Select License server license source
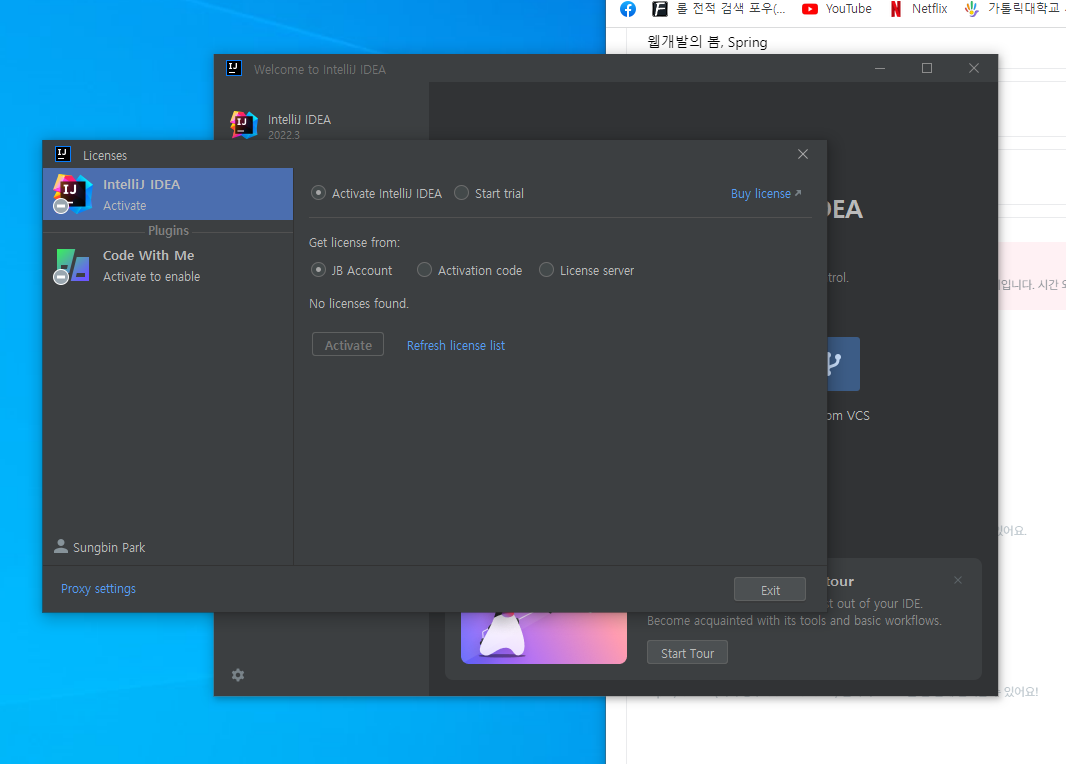 tap(586, 270)
